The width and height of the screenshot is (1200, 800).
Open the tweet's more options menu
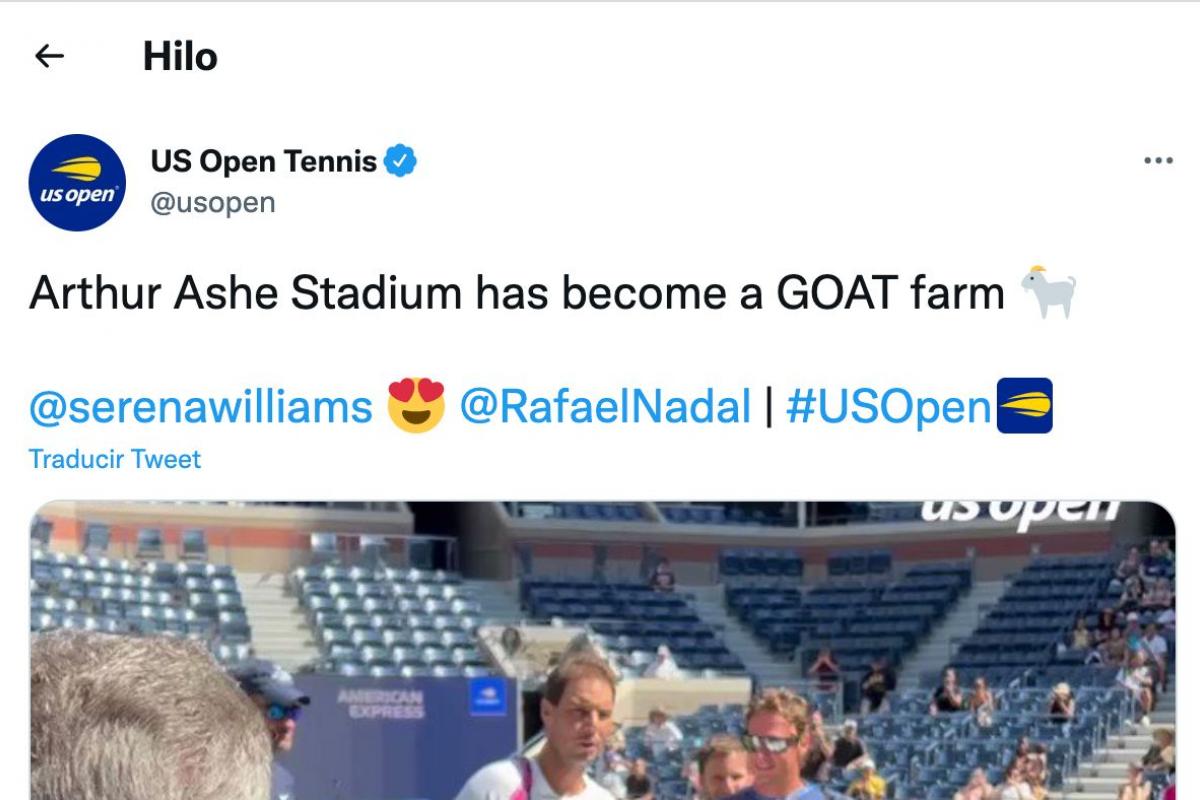1157,161
